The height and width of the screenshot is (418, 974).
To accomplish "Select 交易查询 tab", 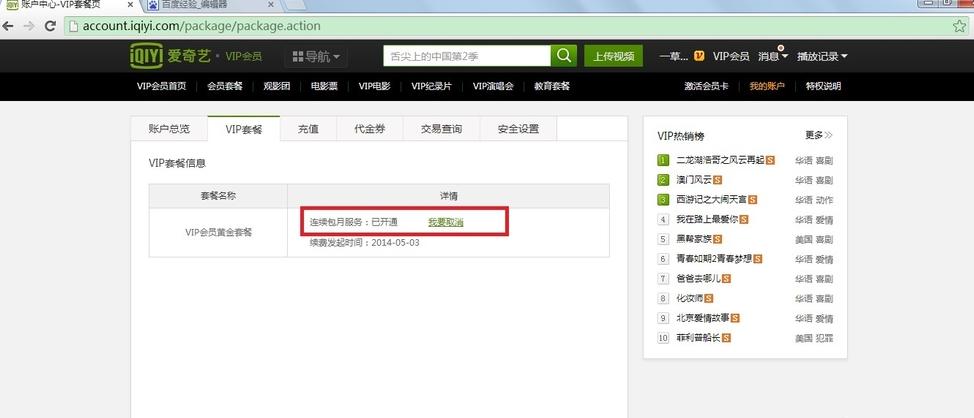I will [441, 129].
